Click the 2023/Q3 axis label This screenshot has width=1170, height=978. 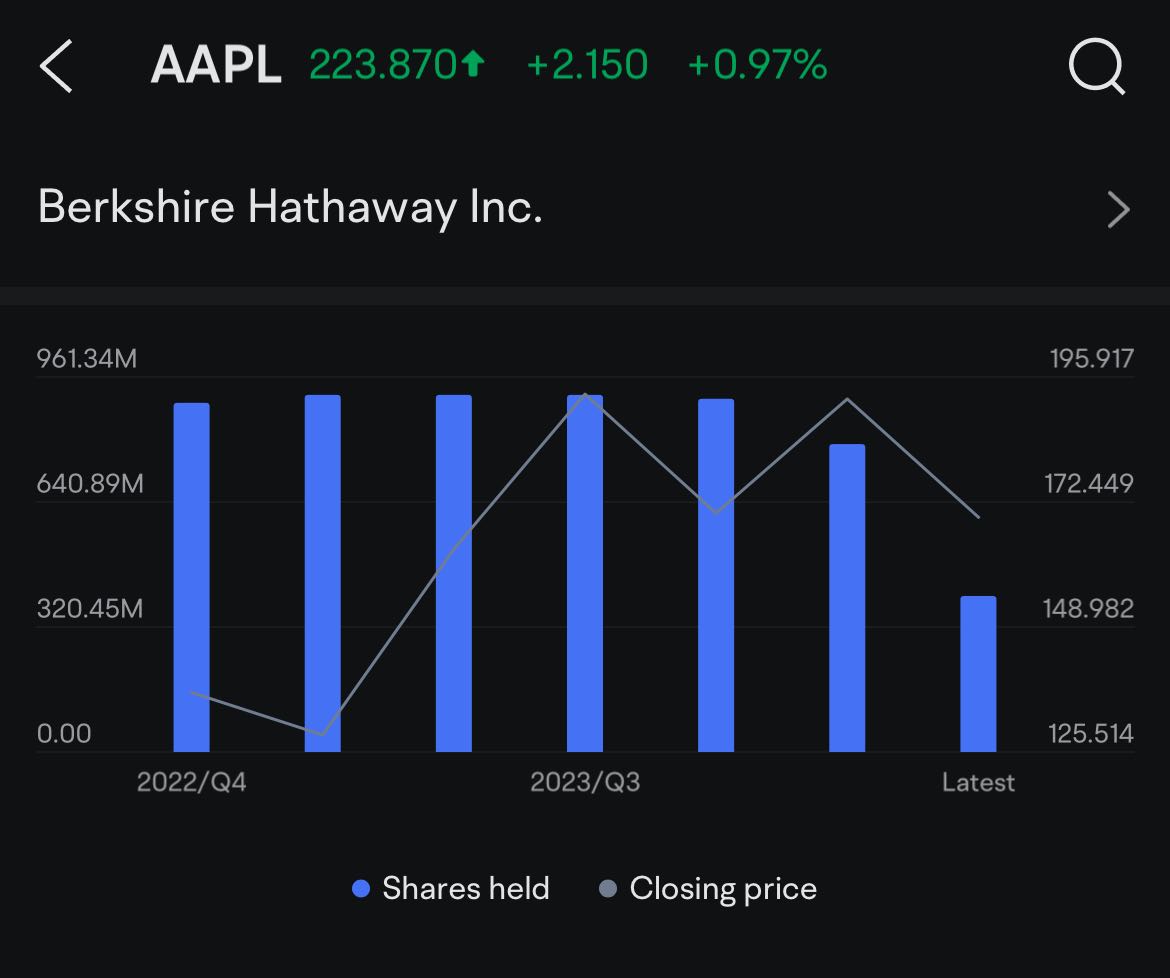585,782
